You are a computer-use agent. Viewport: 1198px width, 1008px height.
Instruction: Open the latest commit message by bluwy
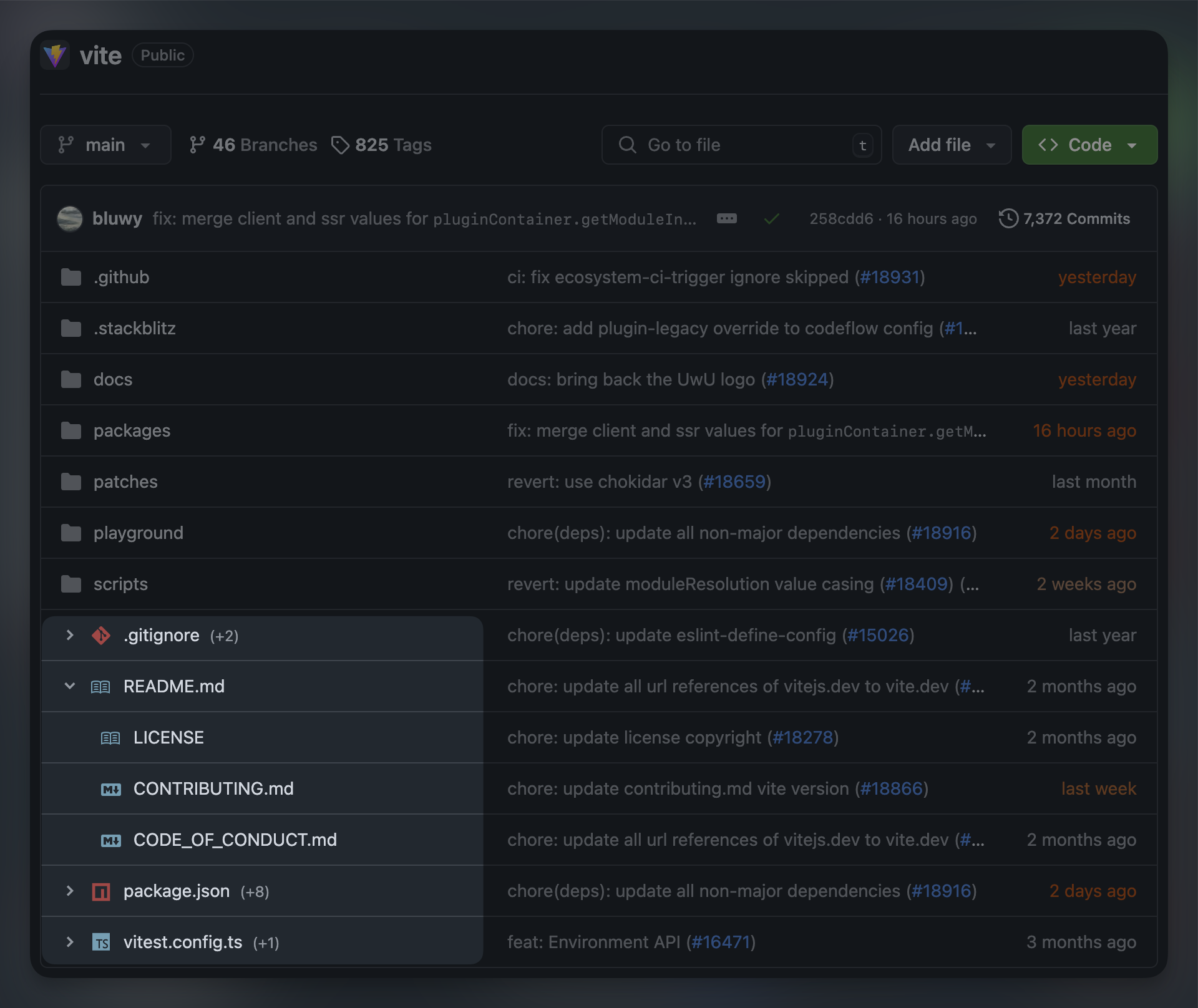(x=424, y=218)
